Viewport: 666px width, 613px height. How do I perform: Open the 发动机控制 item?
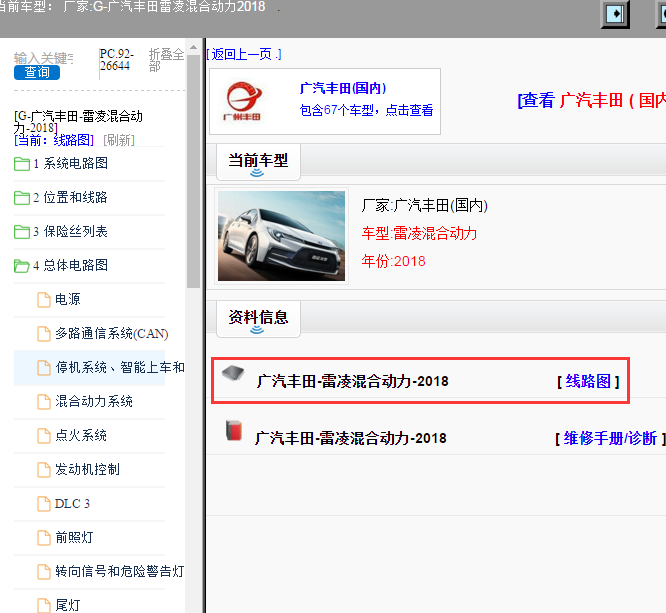pyautogui.click(x=87, y=469)
